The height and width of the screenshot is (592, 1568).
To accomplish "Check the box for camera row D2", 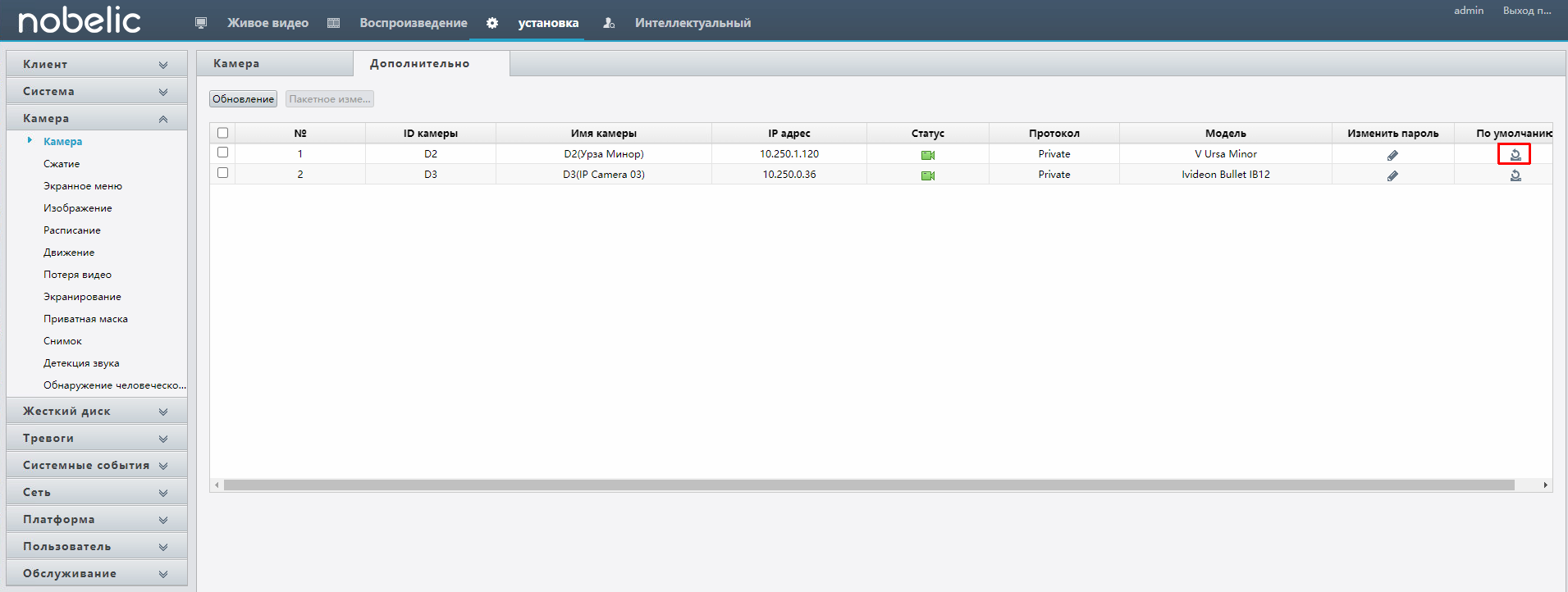I will pyautogui.click(x=222, y=153).
